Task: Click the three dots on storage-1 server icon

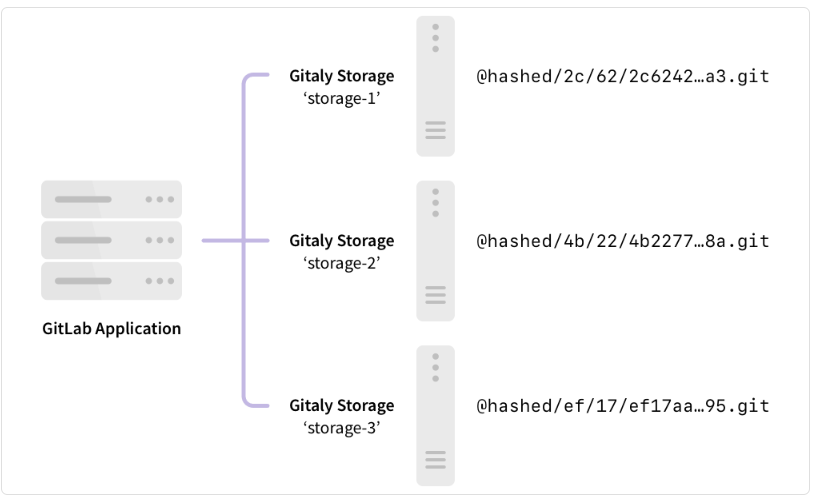Action: pos(435,37)
